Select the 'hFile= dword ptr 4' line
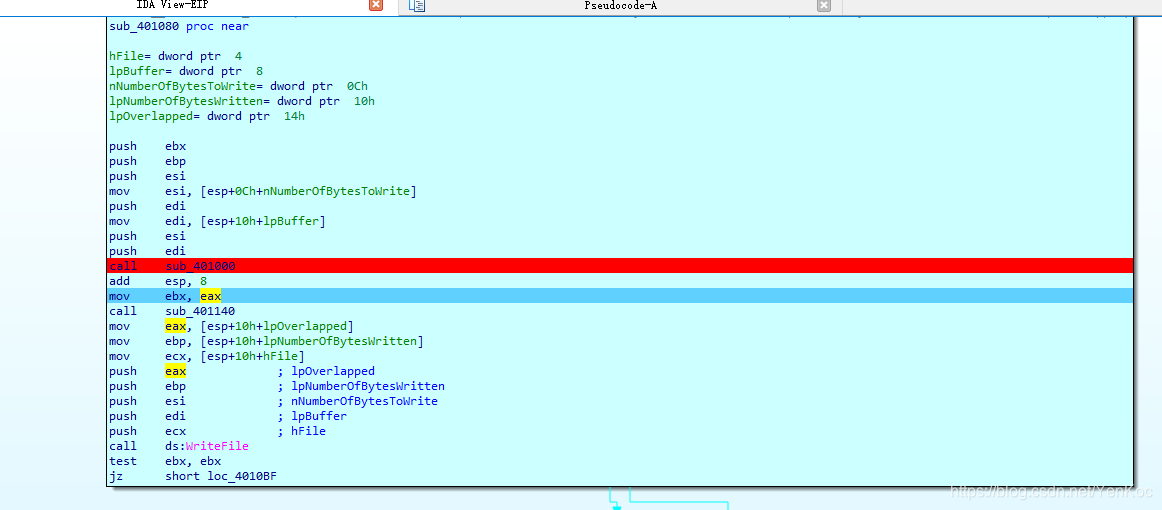Viewport: 1162px width, 510px height. [x=175, y=56]
